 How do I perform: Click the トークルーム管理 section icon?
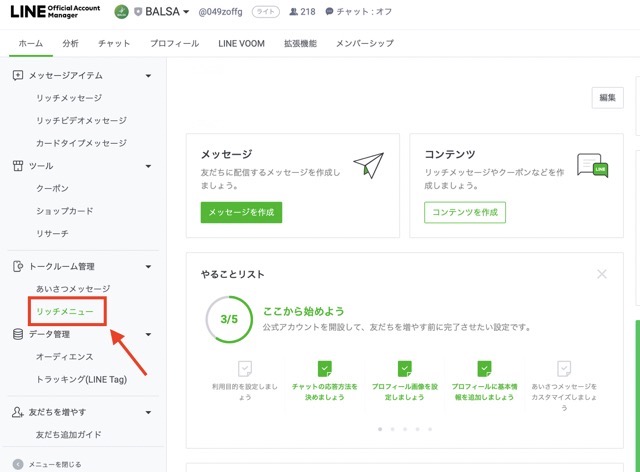pyautogui.click(x=18, y=266)
